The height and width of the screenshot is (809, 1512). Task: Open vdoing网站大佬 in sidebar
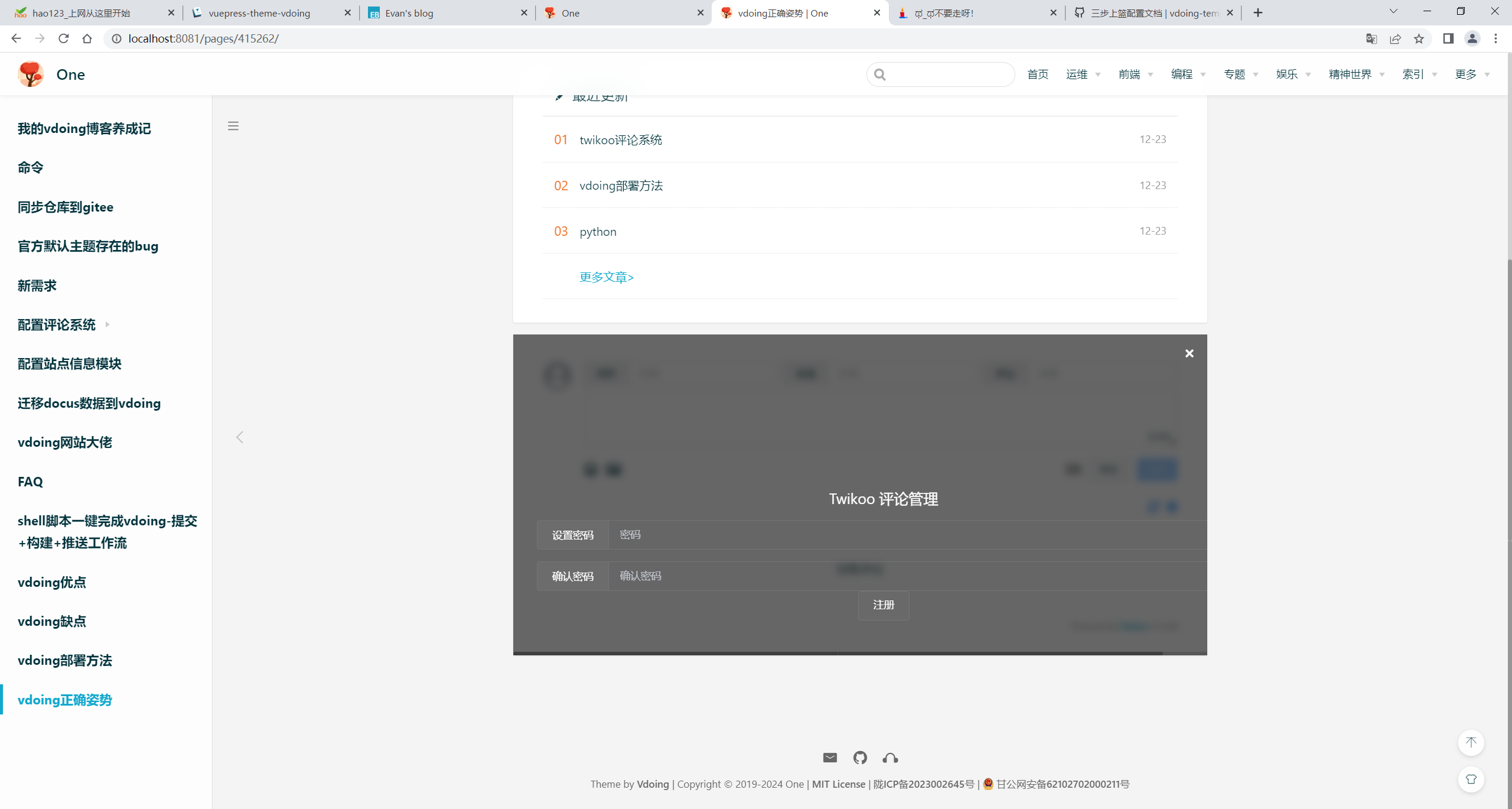pyautogui.click(x=64, y=443)
